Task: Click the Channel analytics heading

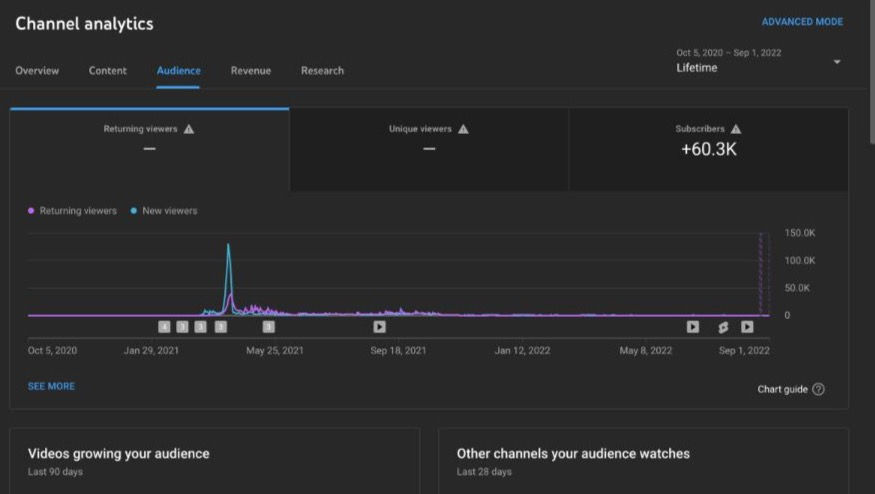Action: [x=84, y=24]
